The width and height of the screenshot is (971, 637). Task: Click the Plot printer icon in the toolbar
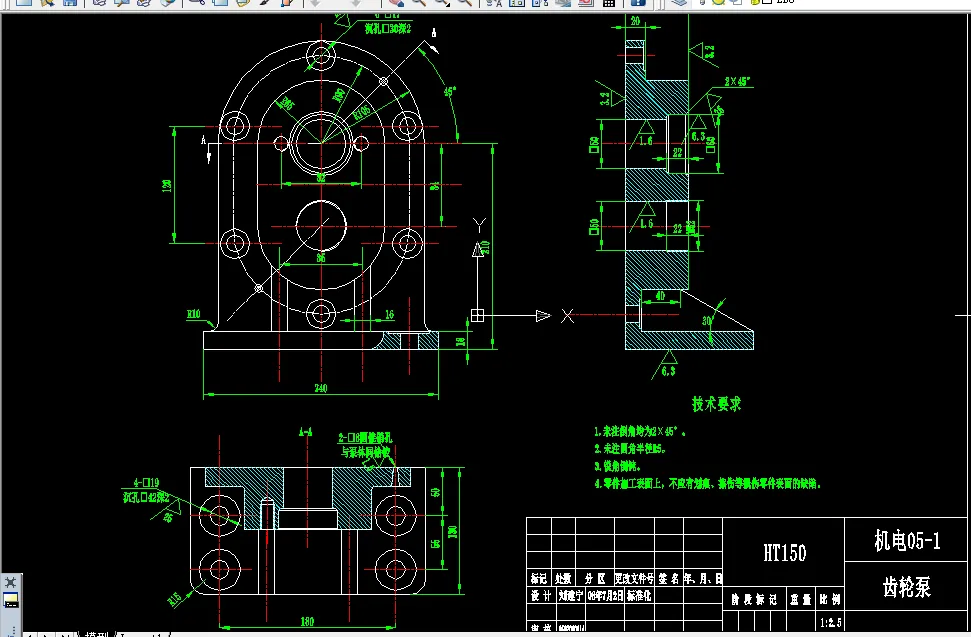(99, 2)
